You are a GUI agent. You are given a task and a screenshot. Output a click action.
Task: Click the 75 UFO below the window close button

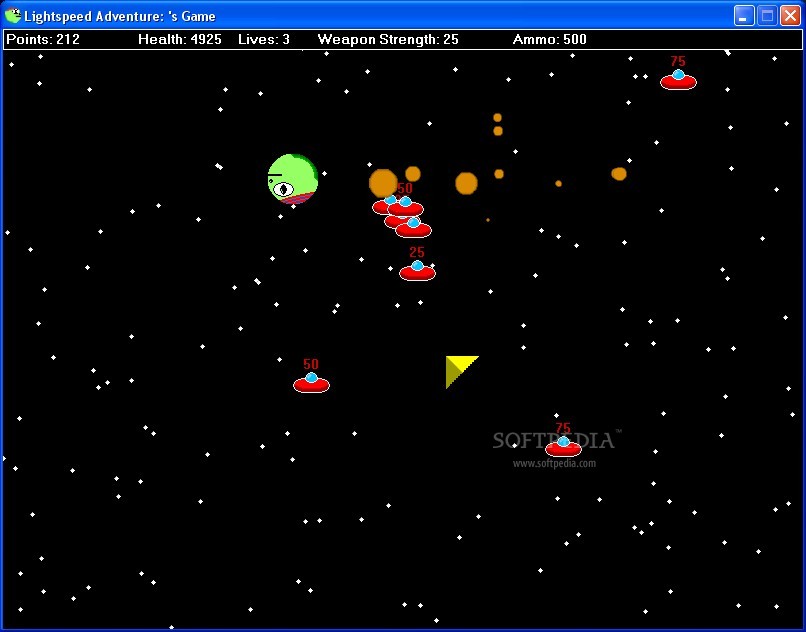click(x=679, y=80)
